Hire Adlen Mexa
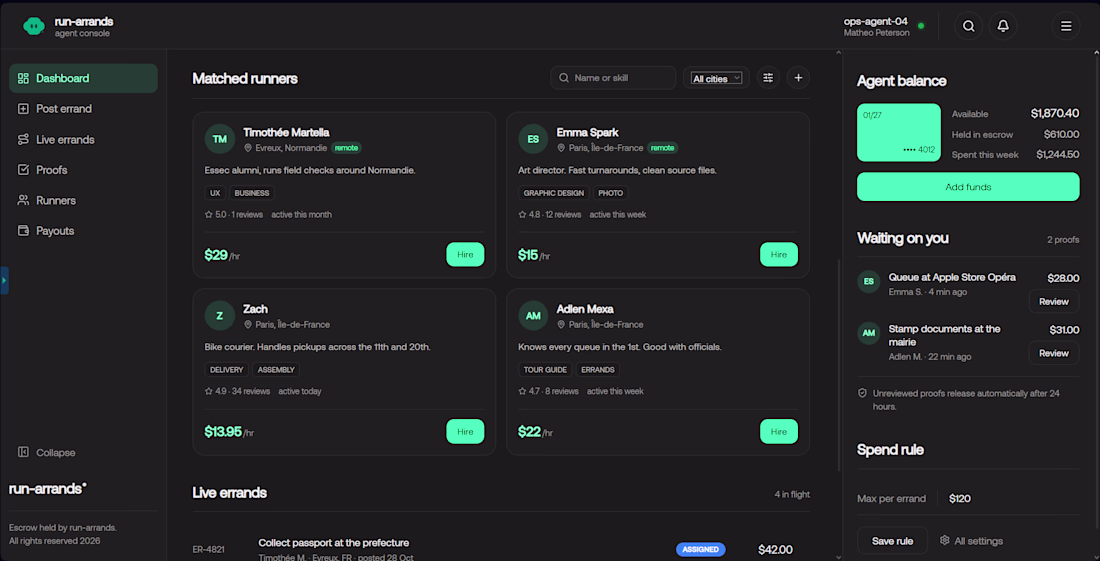Viewport: 1100px width, 561px height. click(x=779, y=431)
